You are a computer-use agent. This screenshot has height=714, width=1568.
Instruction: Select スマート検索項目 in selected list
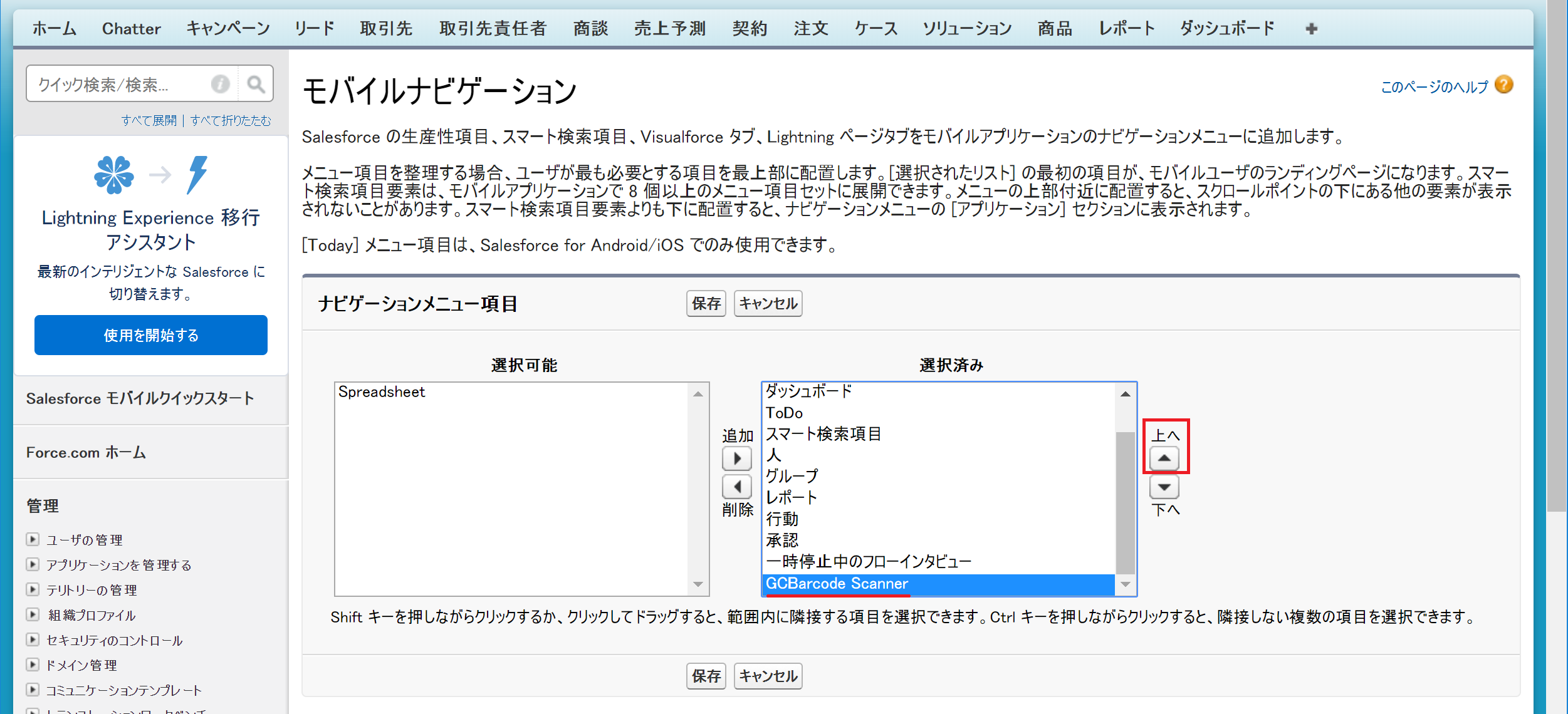click(x=939, y=434)
